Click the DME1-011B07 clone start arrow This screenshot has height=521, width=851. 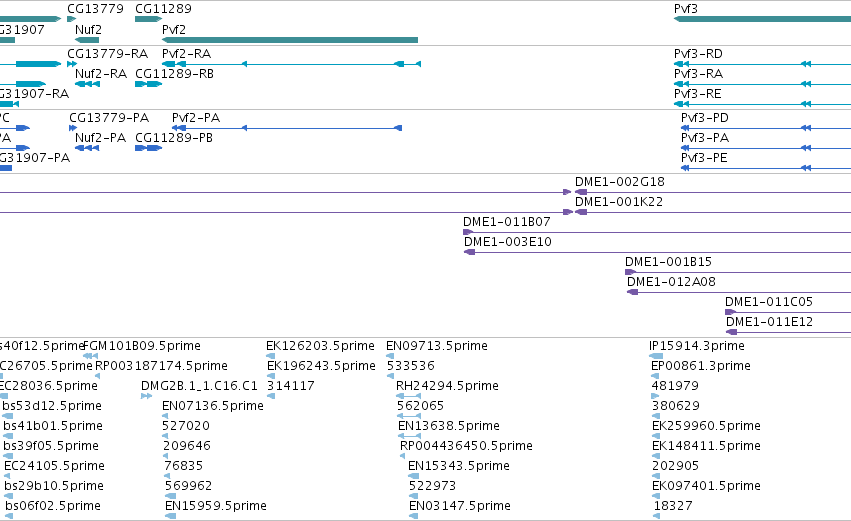[x=468, y=232]
